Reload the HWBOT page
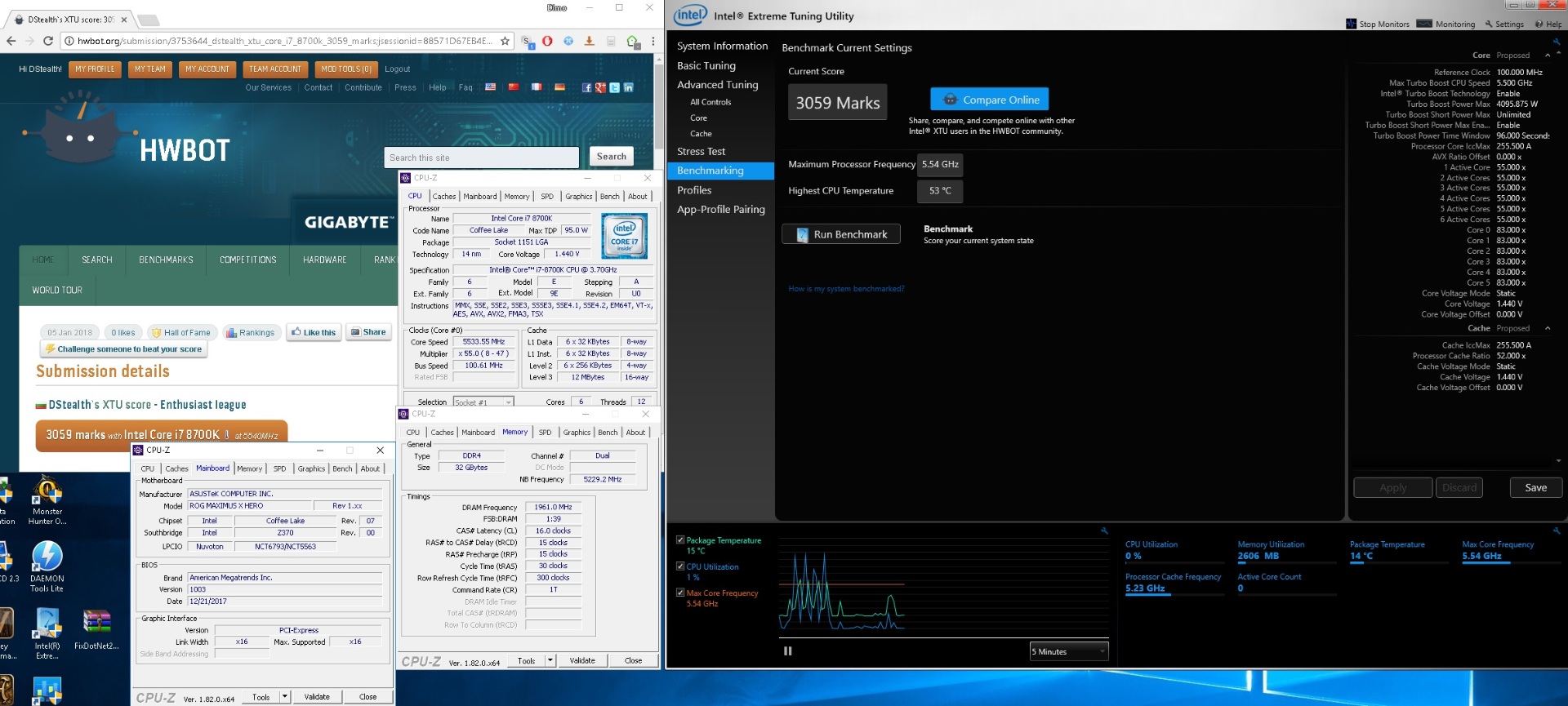The height and width of the screenshot is (706, 1568). click(x=48, y=41)
